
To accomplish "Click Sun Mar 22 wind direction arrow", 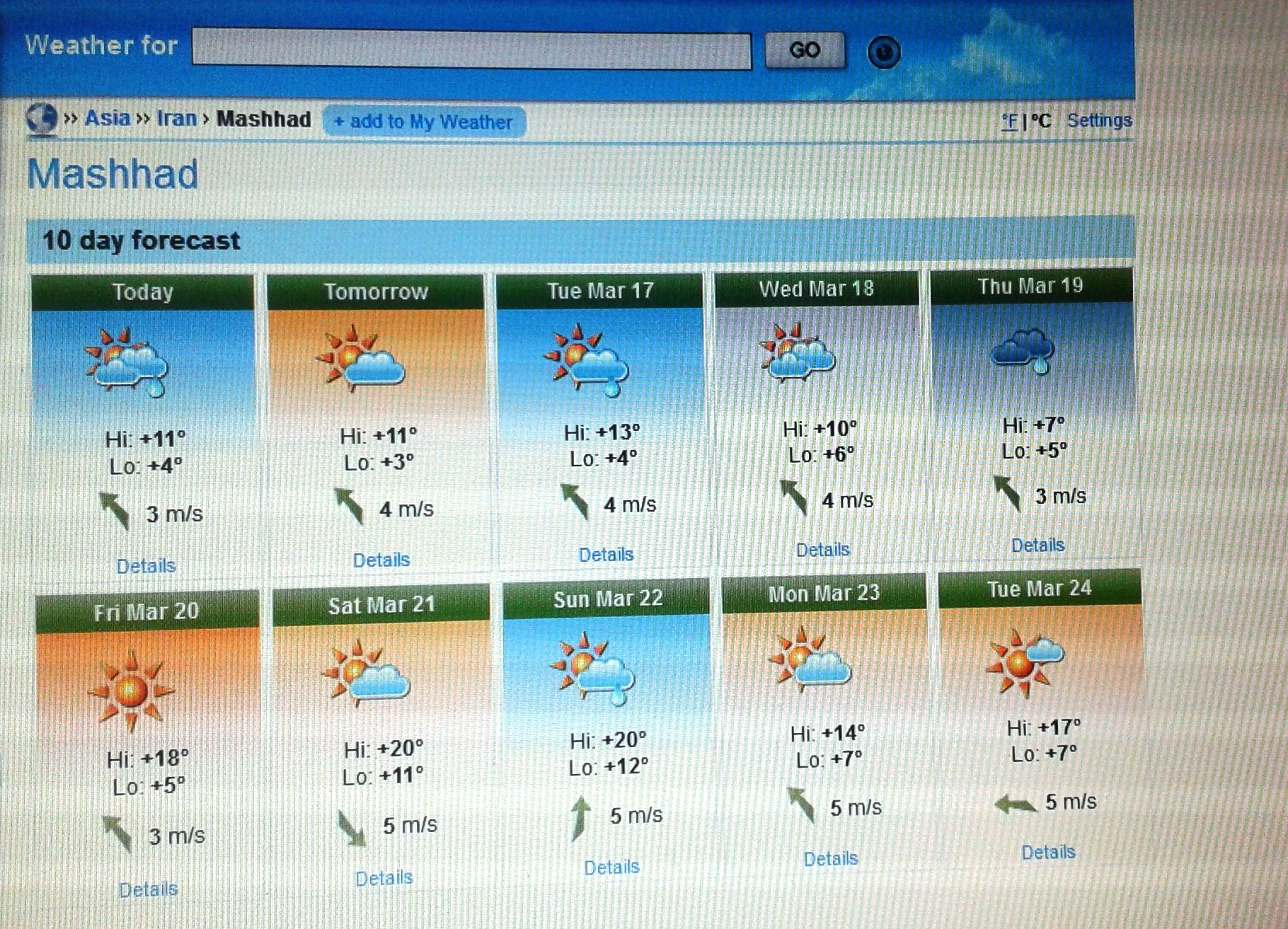I will (580, 817).
